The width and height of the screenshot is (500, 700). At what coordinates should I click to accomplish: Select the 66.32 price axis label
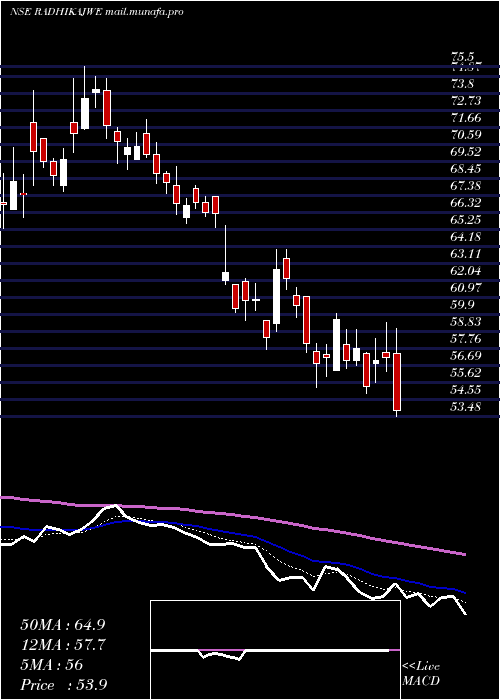[466, 203]
